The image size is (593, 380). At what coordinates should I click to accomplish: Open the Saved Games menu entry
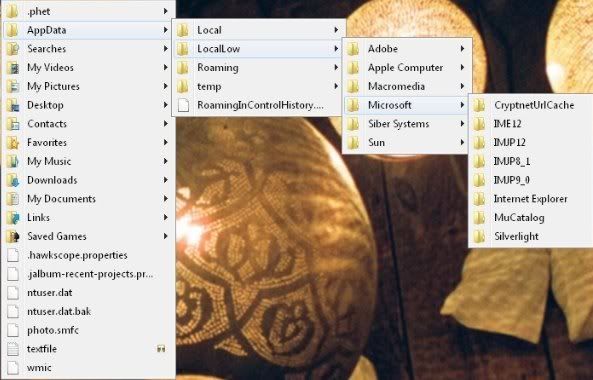click(88, 236)
